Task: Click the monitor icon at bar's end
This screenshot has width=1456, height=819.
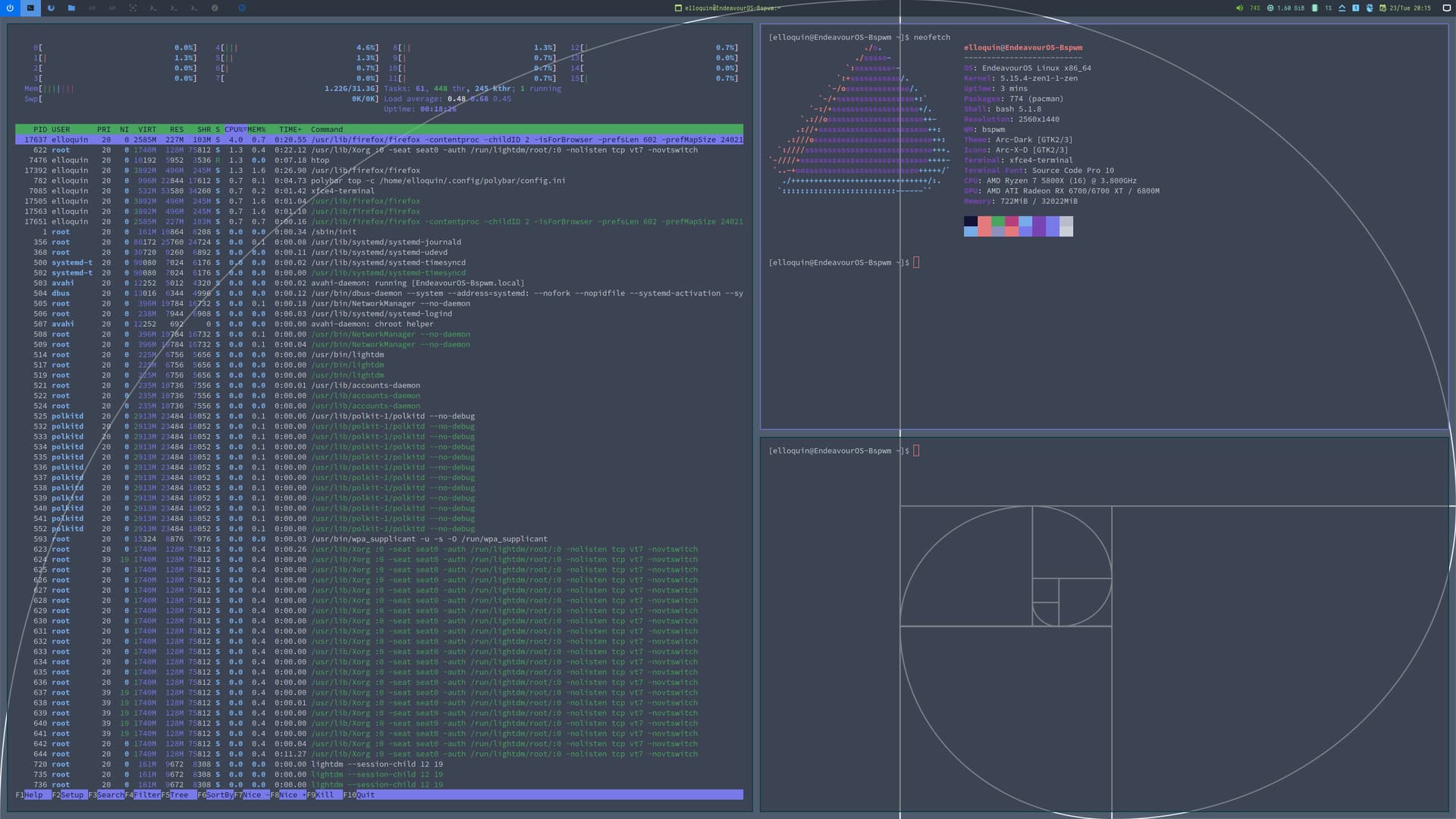Action: coord(1446,8)
